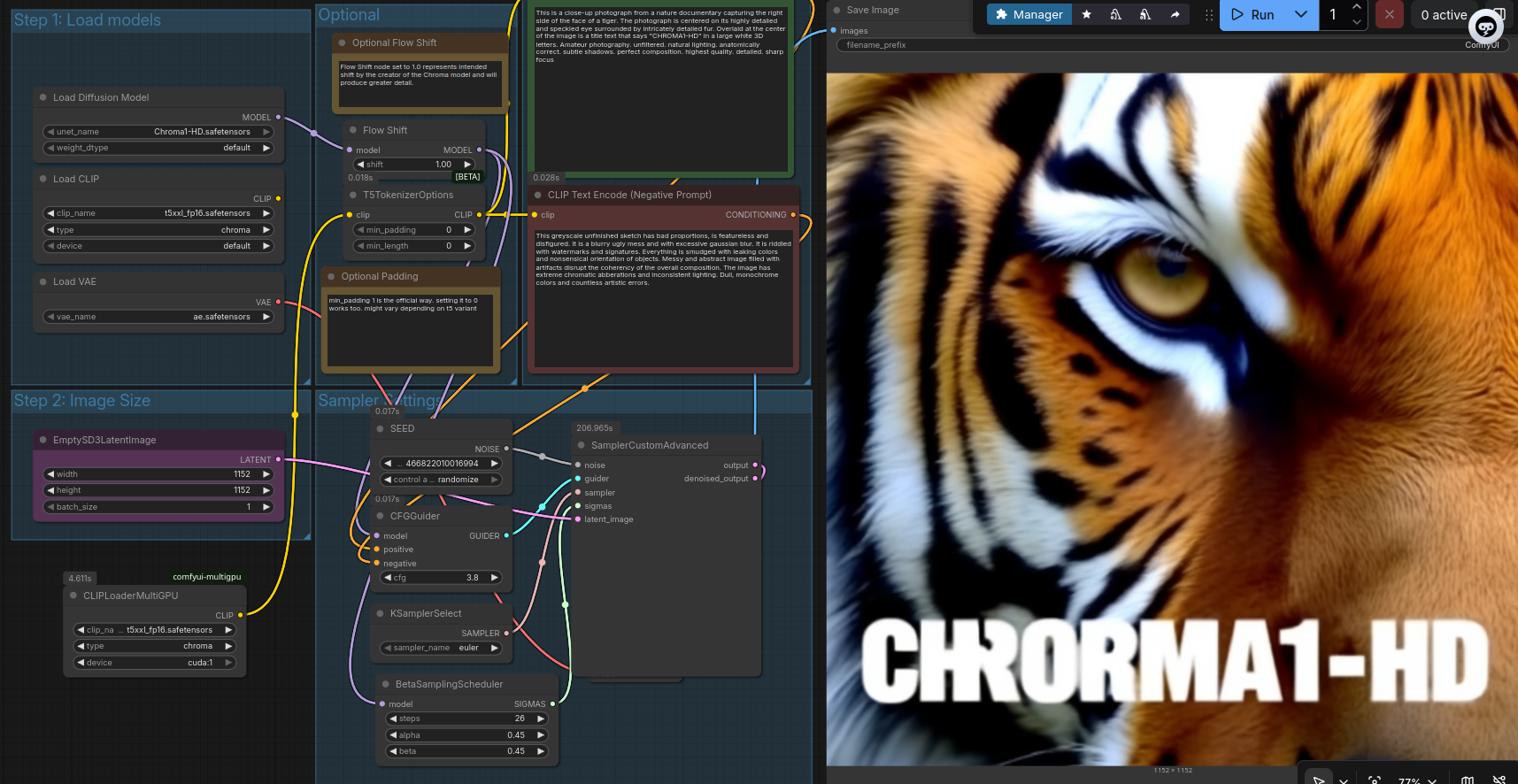Click the star favorites icon in toolbar
The image size is (1518, 784).
coord(1086,14)
